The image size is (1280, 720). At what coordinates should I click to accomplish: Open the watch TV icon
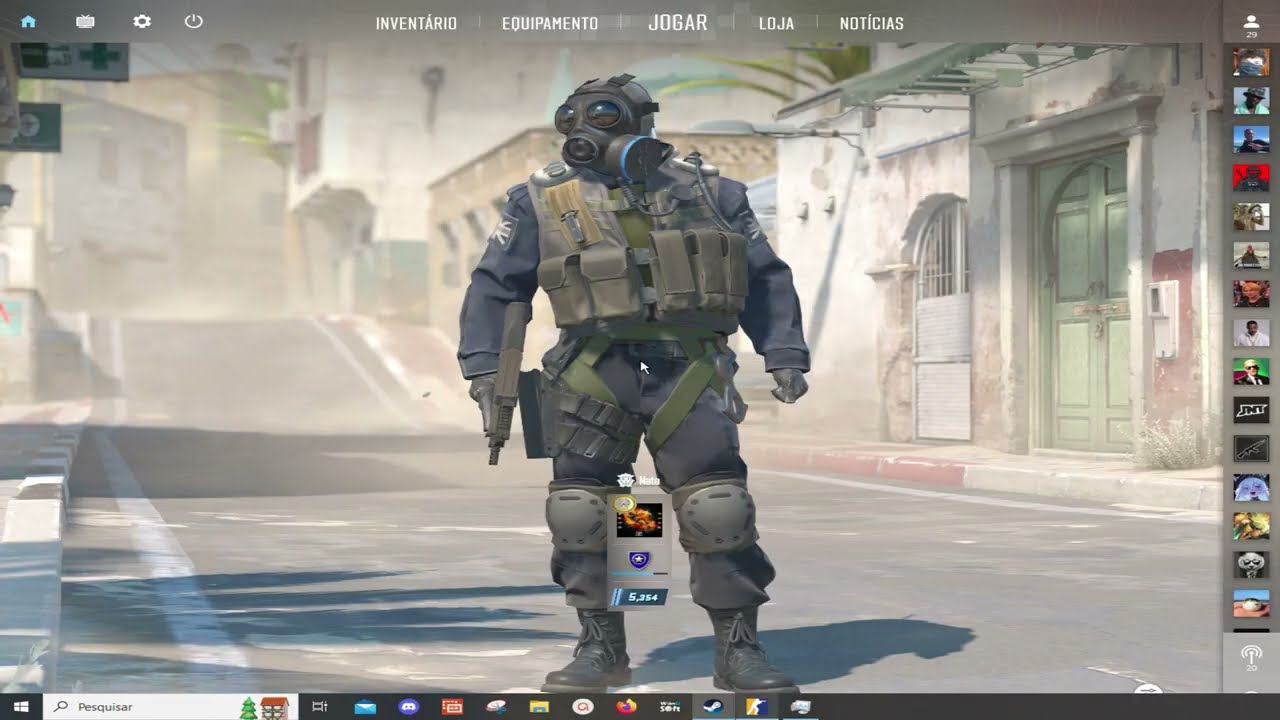coord(85,21)
